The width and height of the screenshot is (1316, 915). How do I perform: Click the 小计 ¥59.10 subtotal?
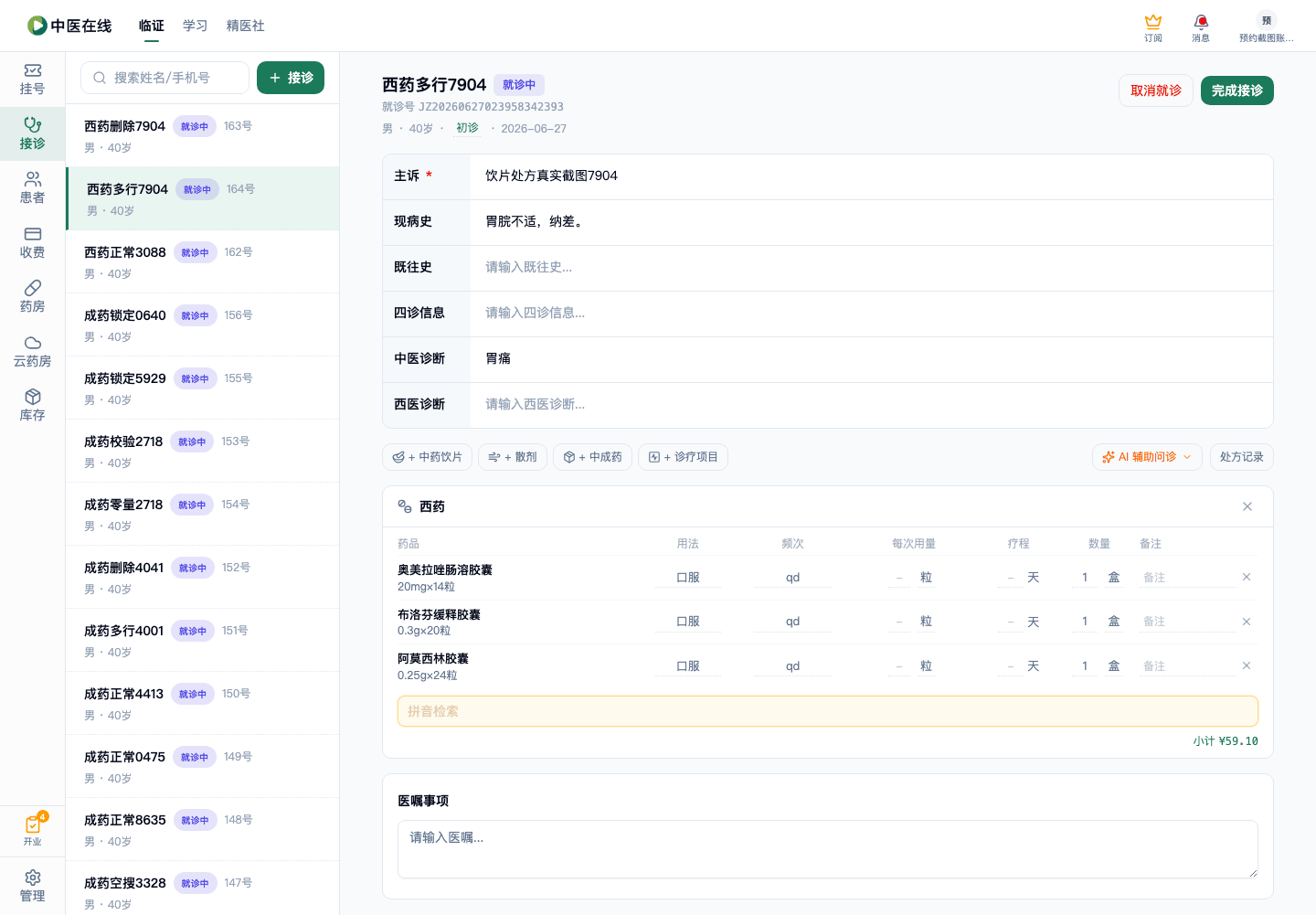(x=1225, y=741)
